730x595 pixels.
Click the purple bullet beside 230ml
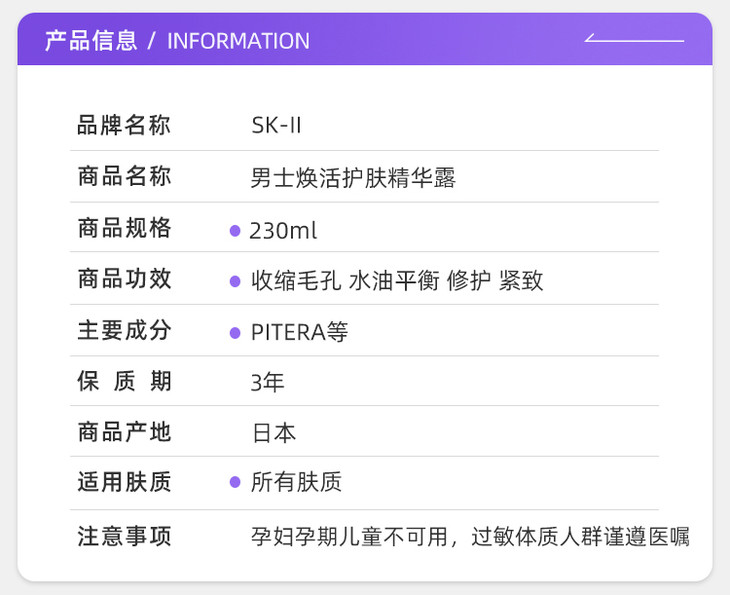click(235, 231)
